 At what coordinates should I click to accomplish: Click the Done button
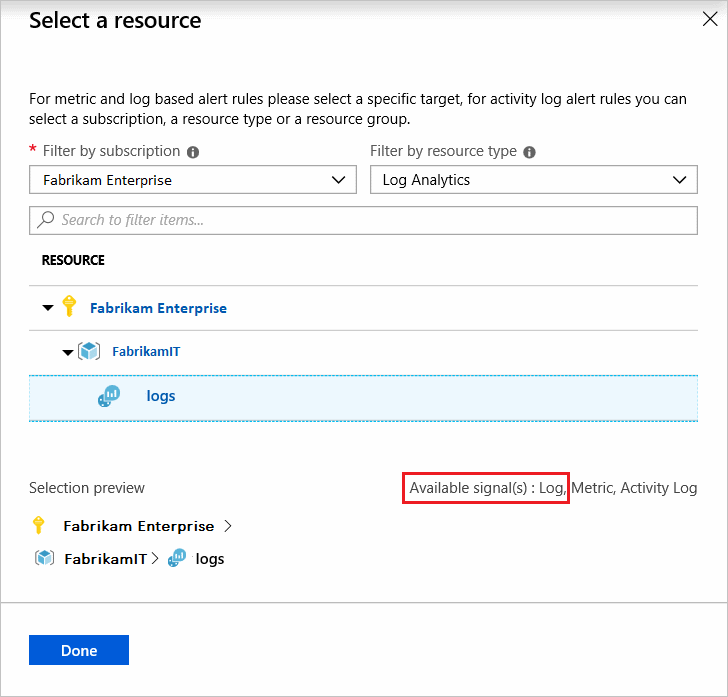pos(79,650)
